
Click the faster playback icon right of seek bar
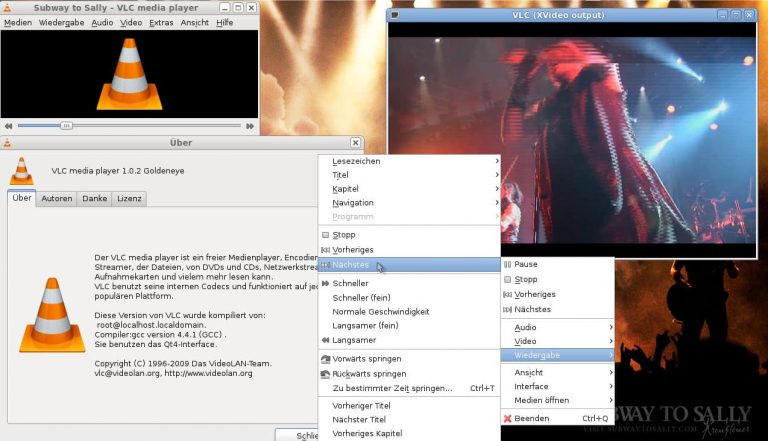click(x=250, y=126)
